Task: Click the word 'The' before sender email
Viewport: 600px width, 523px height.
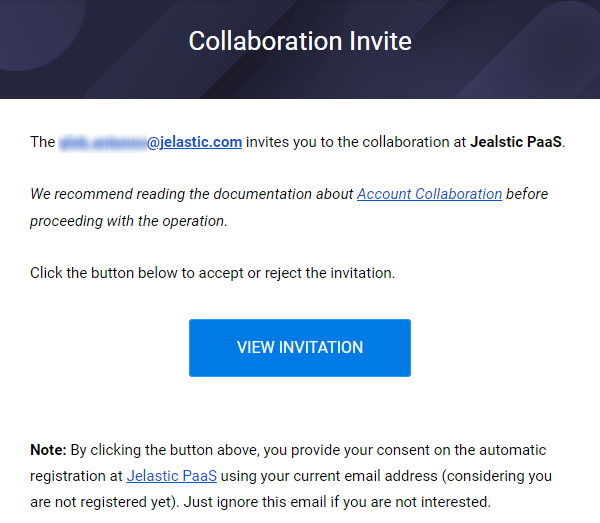Action: (x=42, y=142)
